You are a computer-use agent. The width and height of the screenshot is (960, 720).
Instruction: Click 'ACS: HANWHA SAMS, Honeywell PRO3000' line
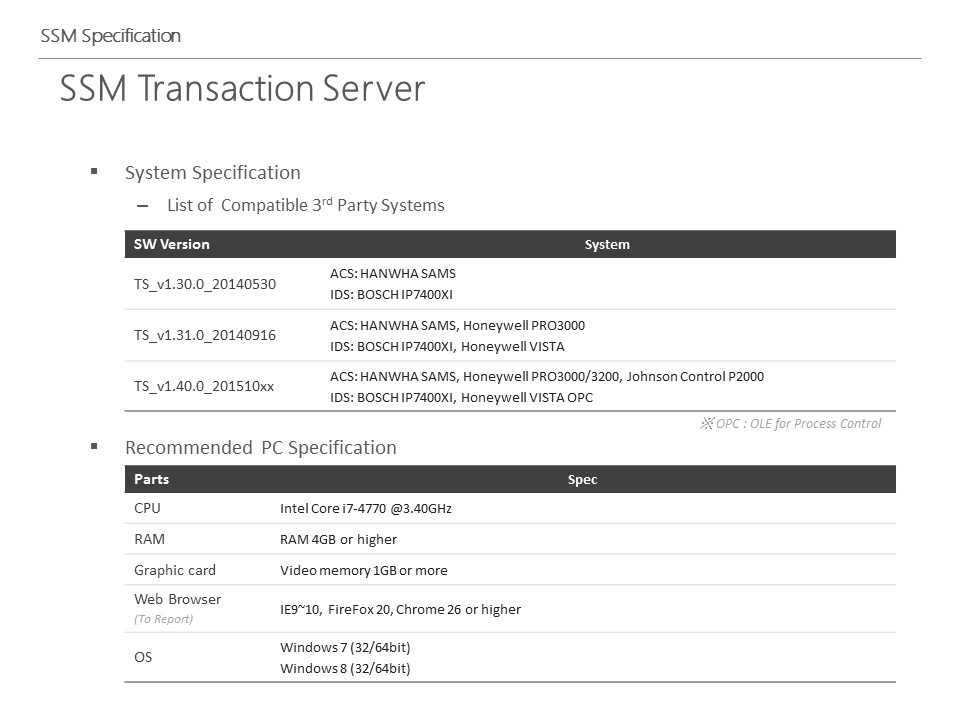click(x=457, y=326)
